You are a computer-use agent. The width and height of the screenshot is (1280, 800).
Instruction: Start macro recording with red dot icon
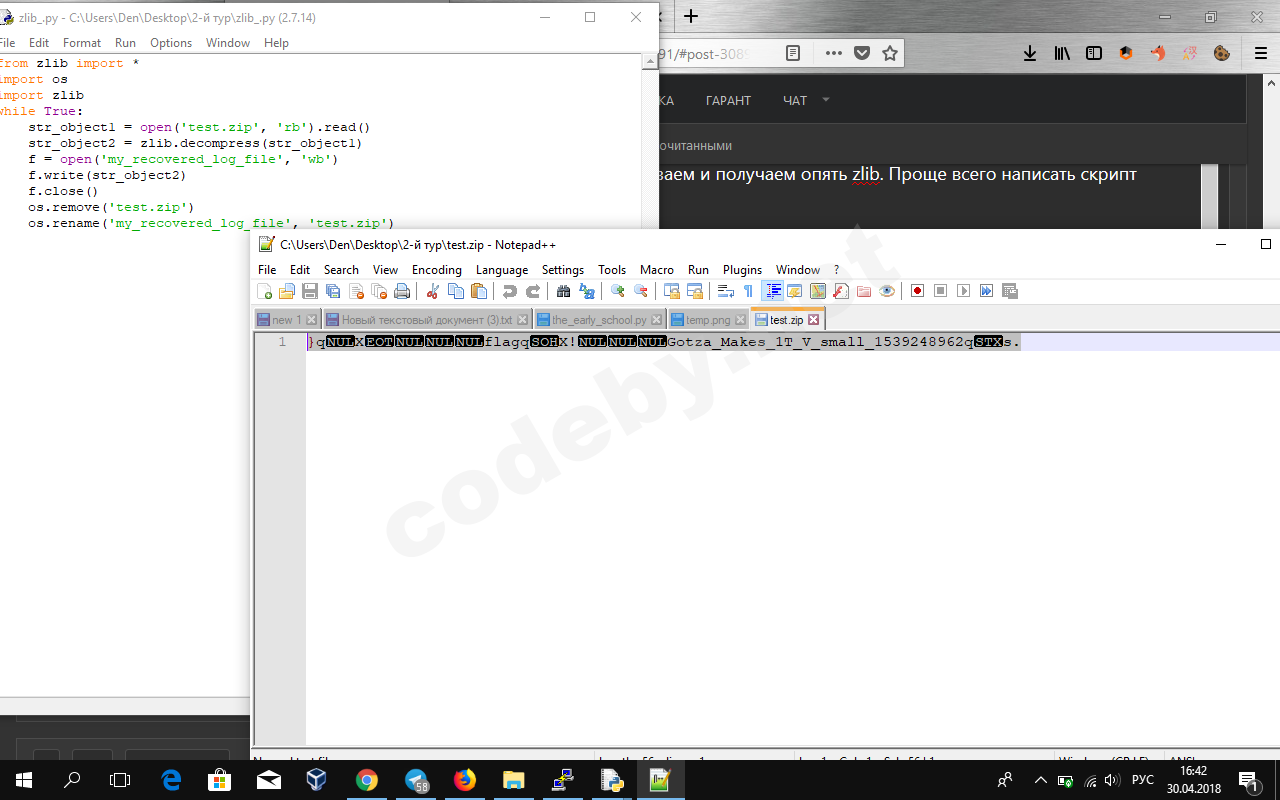pos(917,291)
